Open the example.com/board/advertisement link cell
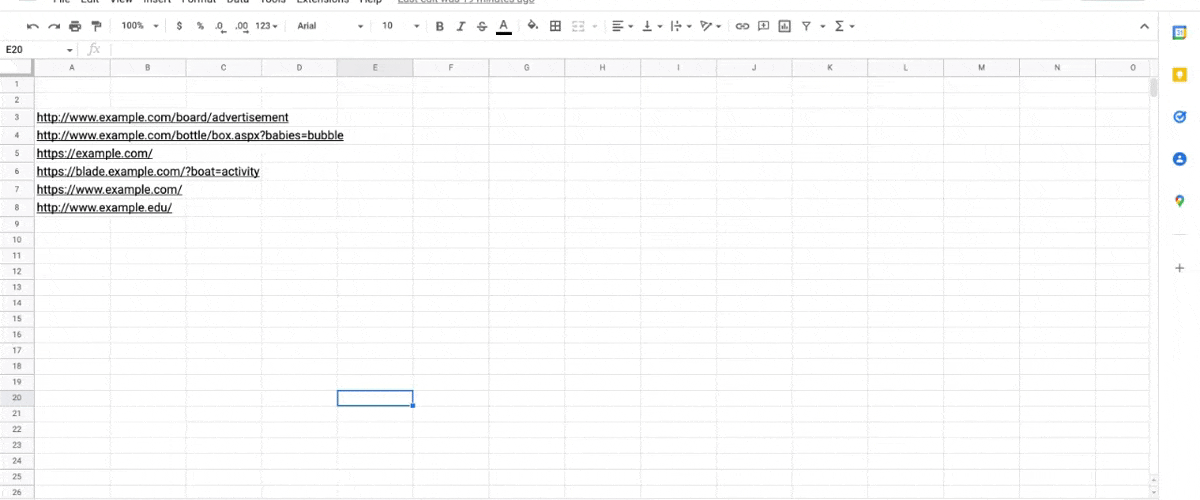Viewport: 1200px width, 500px height. (162, 117)
